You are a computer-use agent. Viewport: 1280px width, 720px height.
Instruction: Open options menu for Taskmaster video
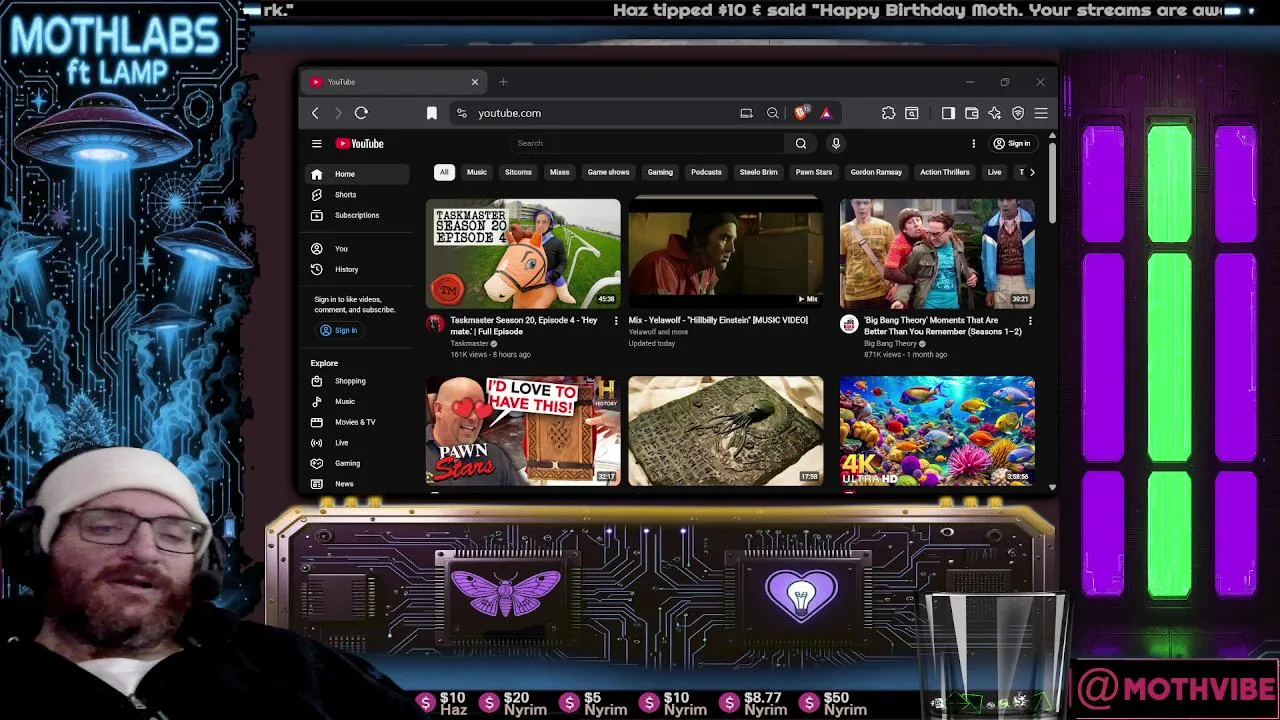coord(615,321)
